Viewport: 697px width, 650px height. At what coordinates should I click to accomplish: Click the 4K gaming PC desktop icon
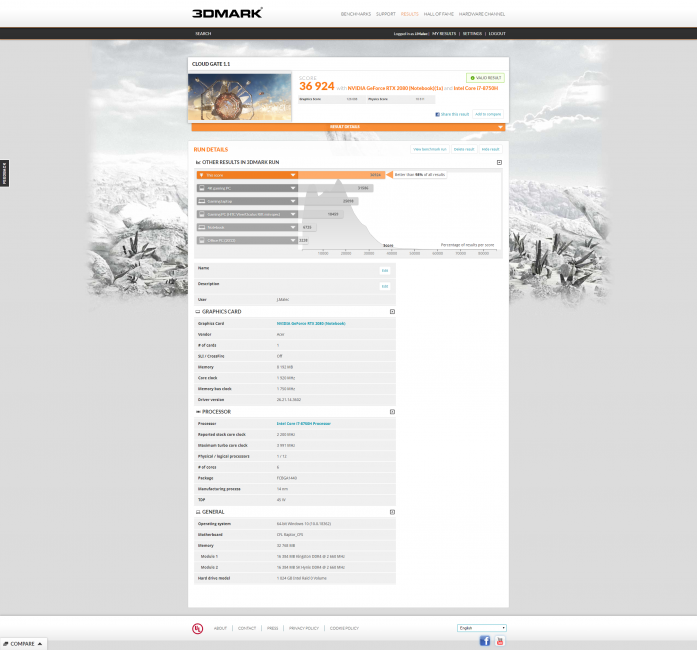pyautogui.click(x=201, y=188)
